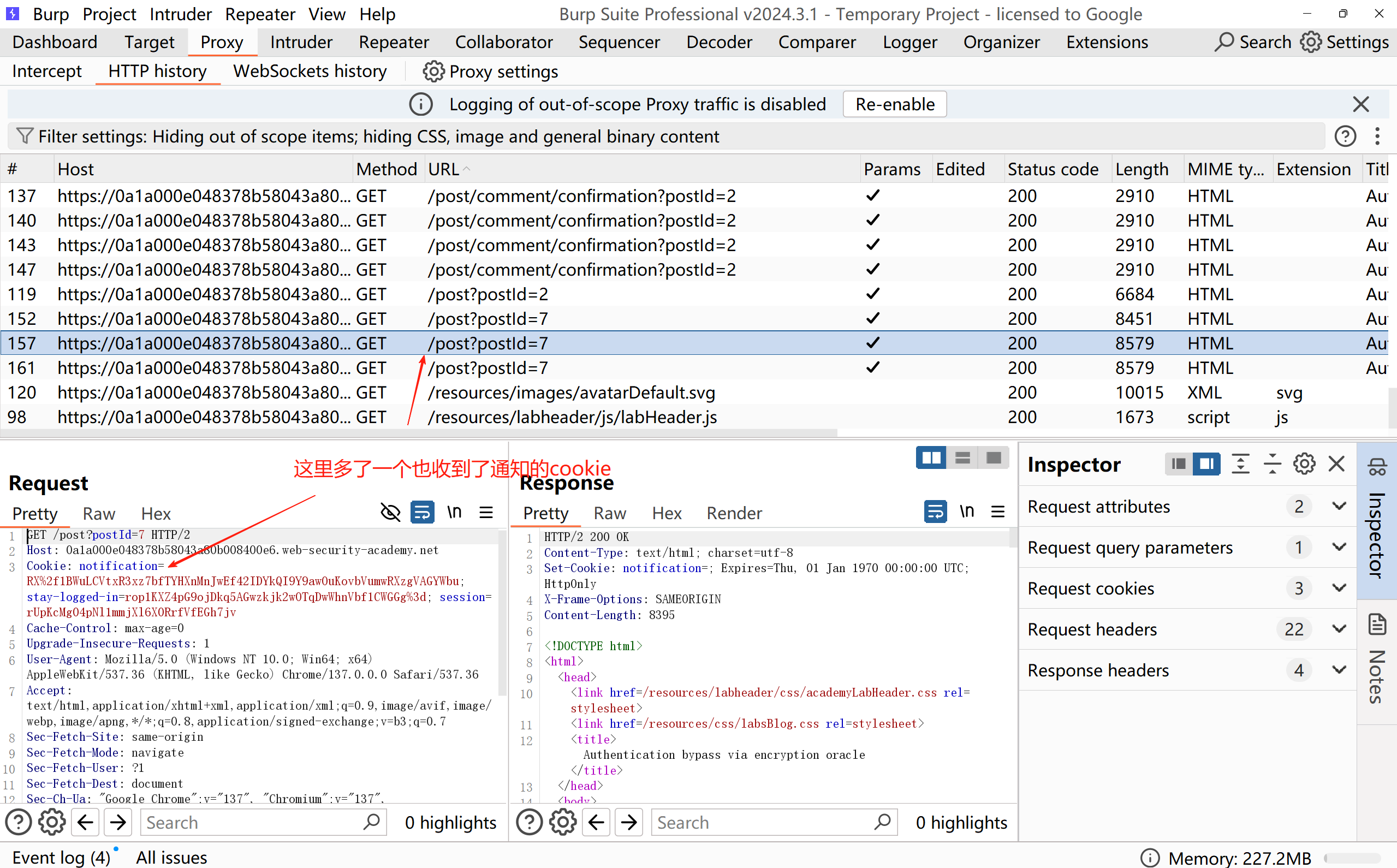Click the horizontal scrollbar of history table
The height and width of the screenshot is (868, 1397).
[x=419, y=433]
